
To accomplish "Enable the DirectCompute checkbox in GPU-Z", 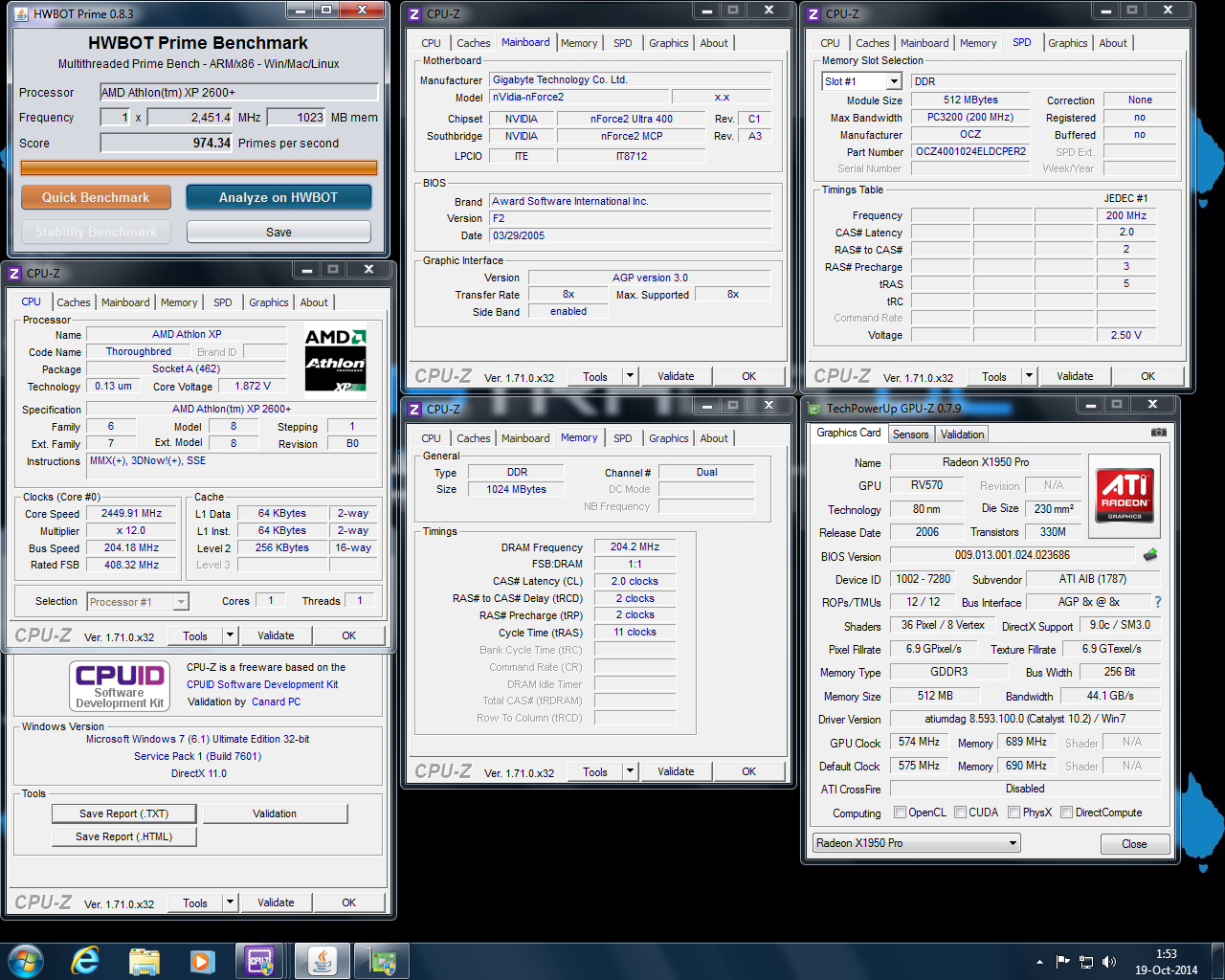I will [1066, 813].
